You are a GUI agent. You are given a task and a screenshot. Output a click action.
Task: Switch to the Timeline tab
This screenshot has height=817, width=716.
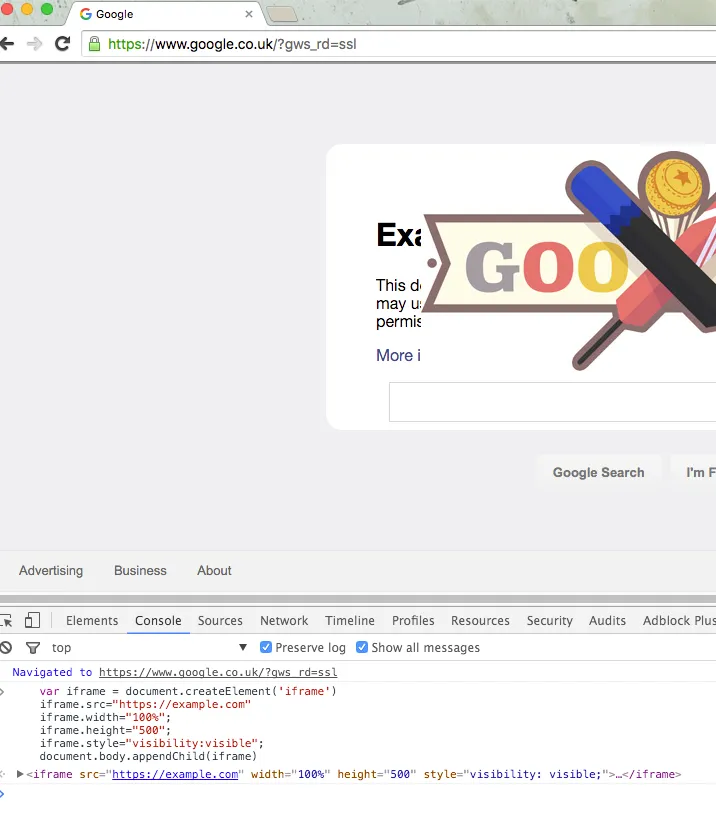[x=350, y=621]
